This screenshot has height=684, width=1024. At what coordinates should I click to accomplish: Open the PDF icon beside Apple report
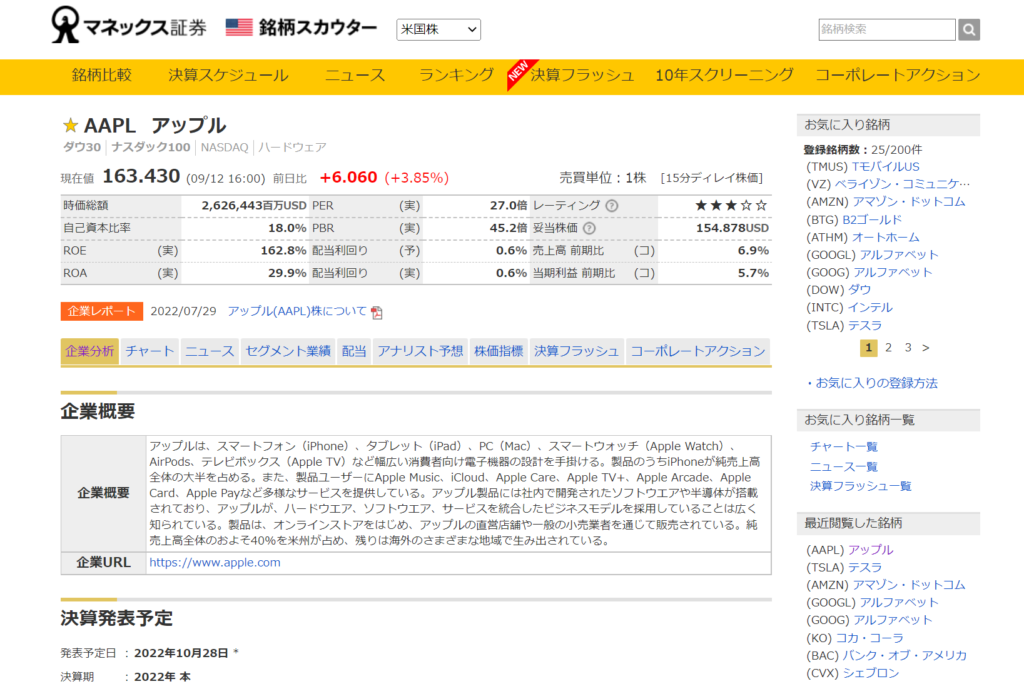click(x=377, y=312)
